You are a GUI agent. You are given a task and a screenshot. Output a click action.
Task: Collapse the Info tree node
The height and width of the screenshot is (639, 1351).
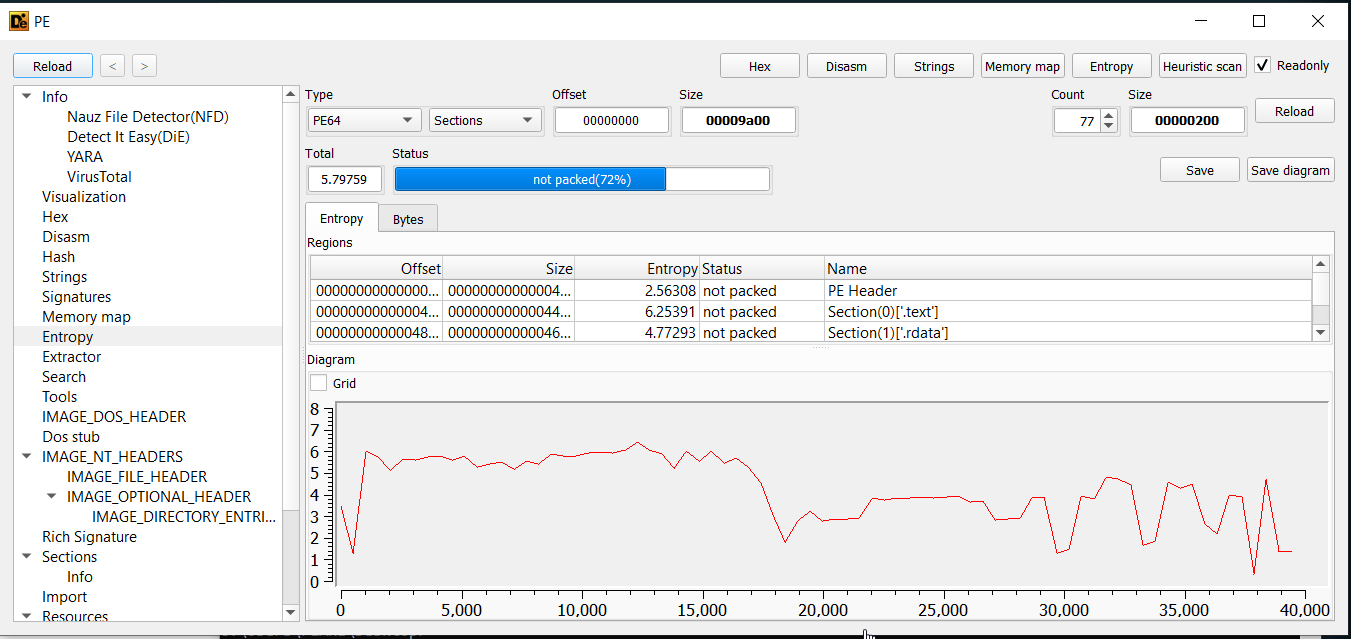coord(27,97)
